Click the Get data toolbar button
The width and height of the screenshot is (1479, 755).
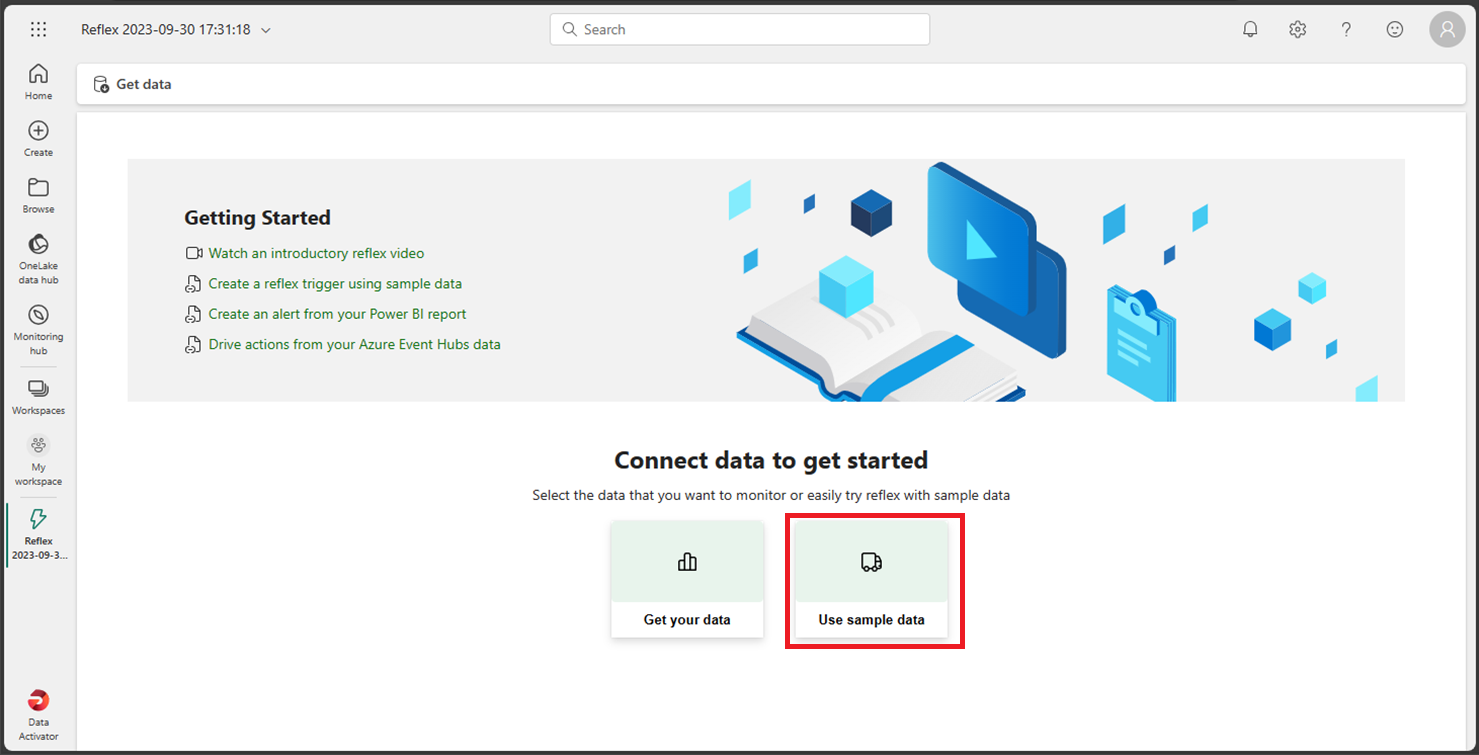[x=132, y=84]
